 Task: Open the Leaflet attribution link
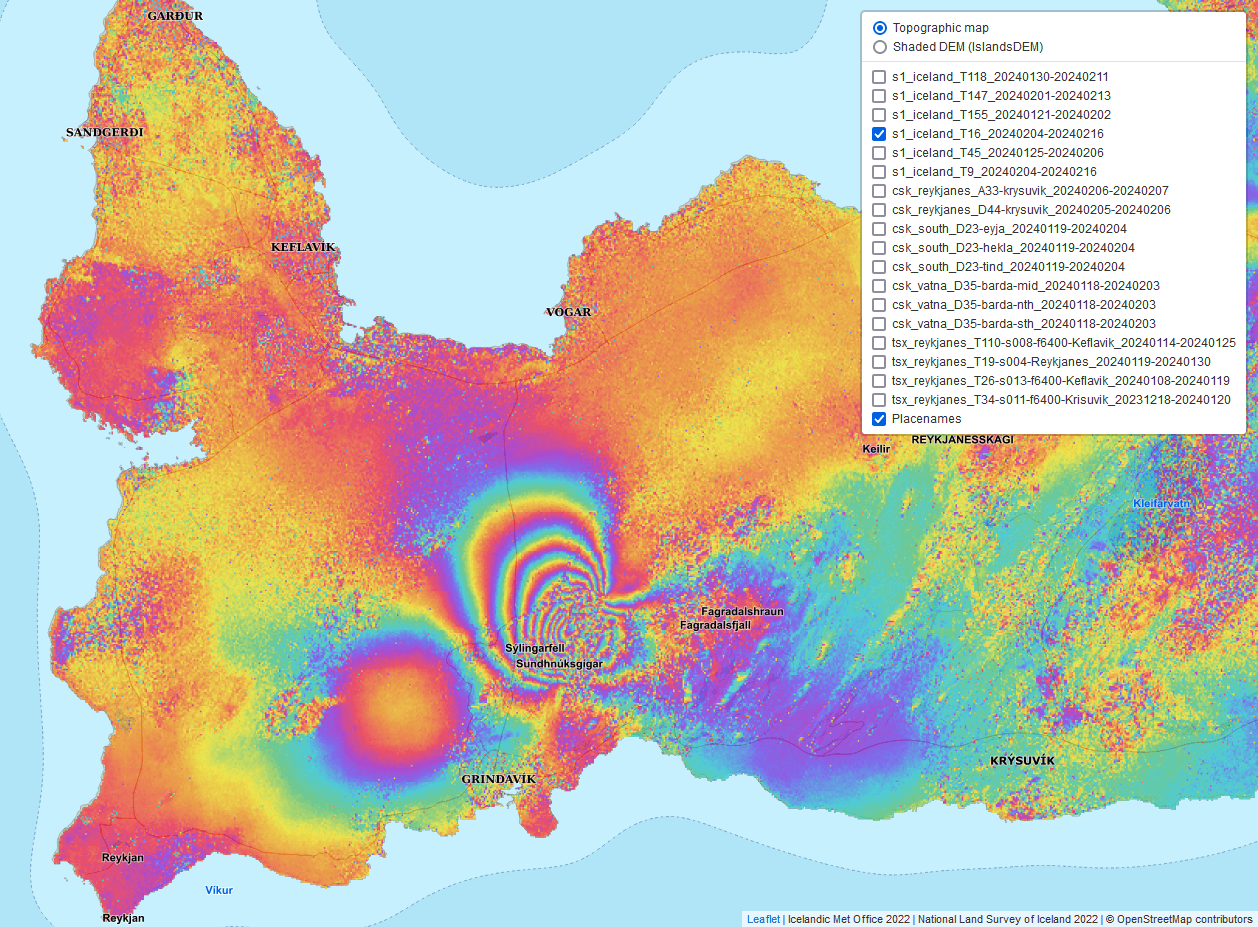point(763,919)
